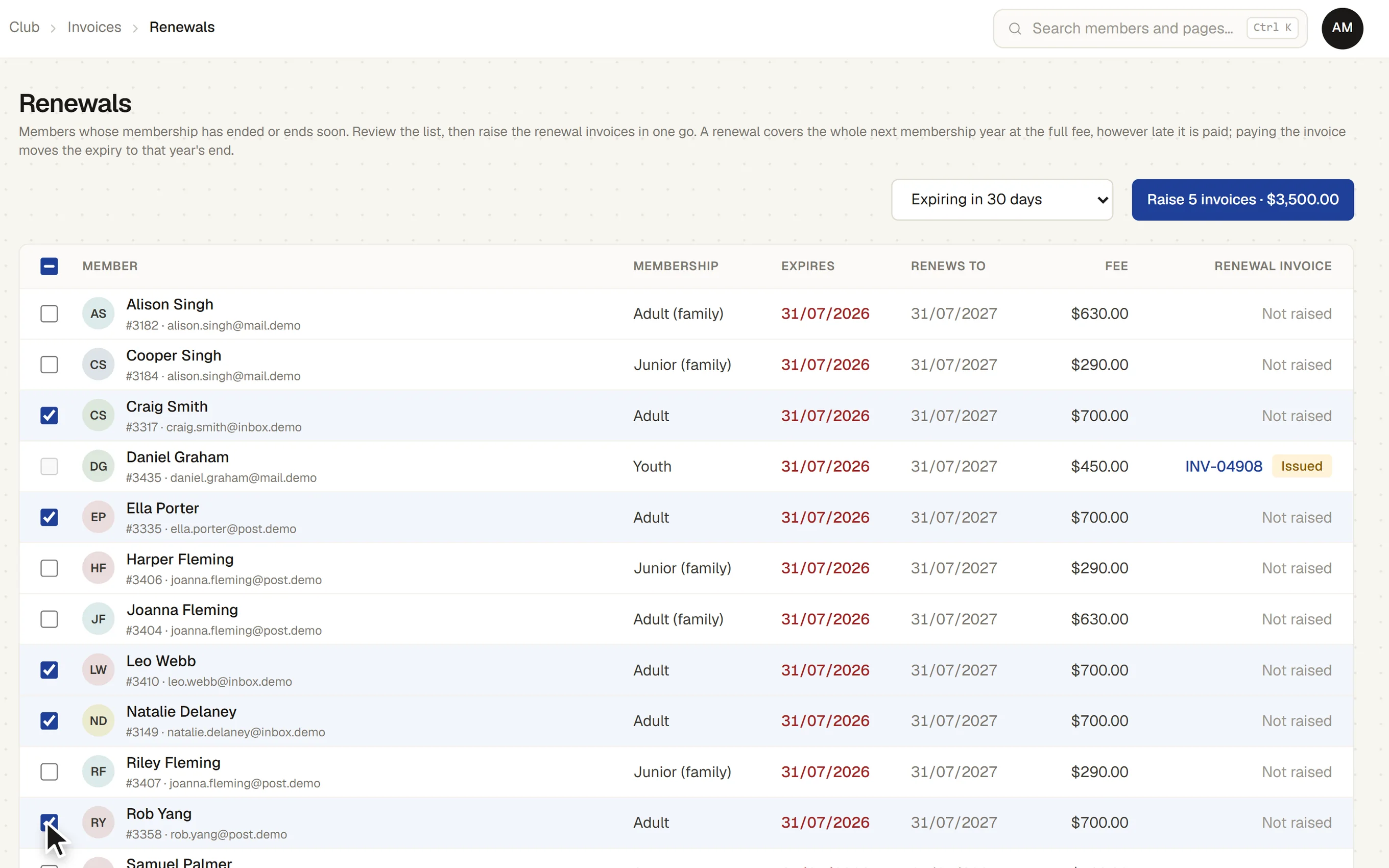Click Alison Singh's AS avatar

click(x=98, y=314)
